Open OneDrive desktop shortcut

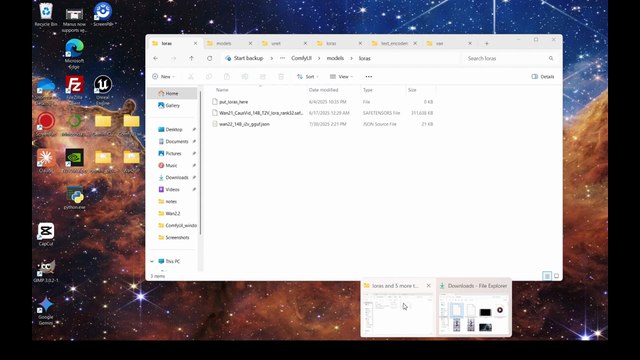pos(46,92)
